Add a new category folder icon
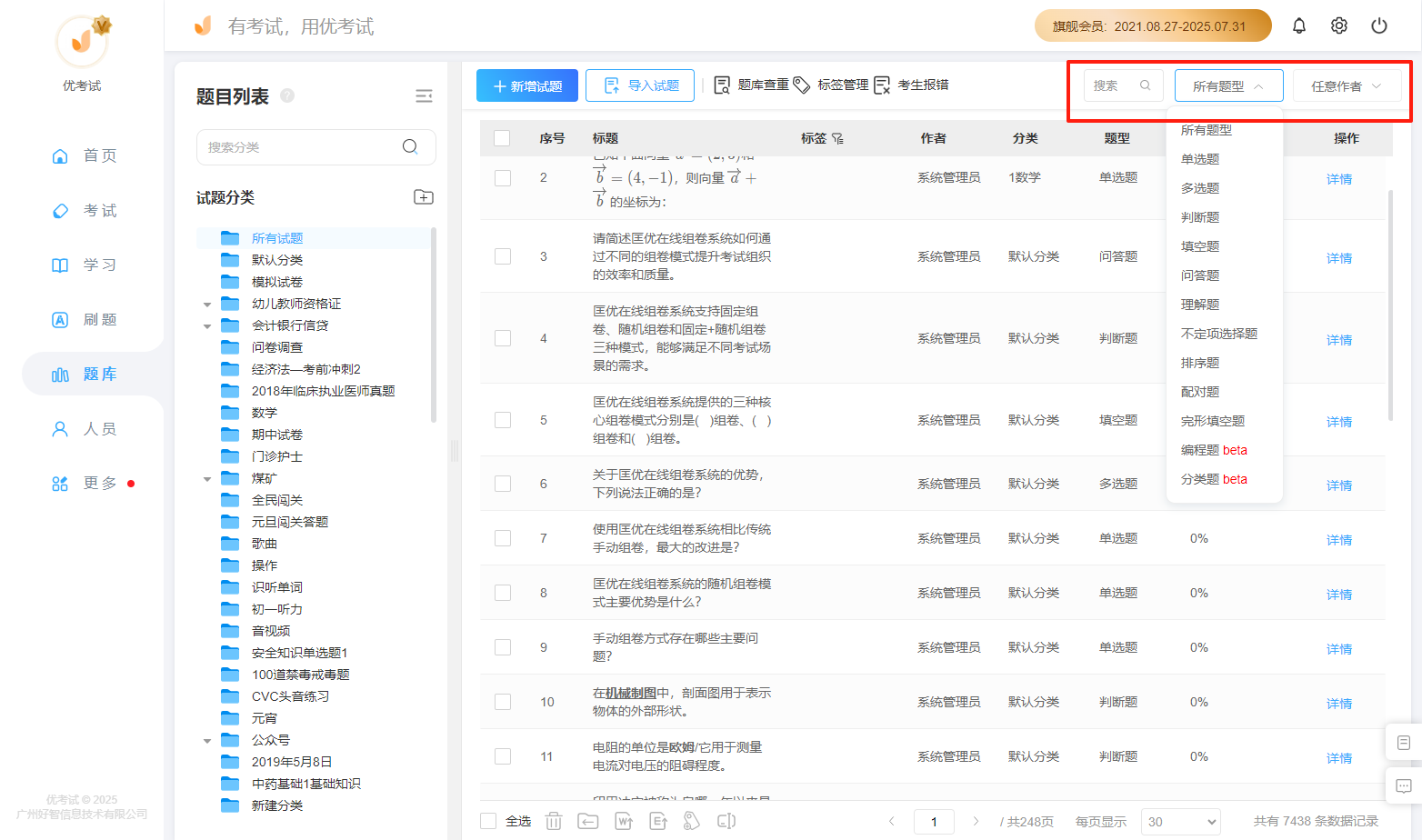Image resolution: width=1422 pixels, height=840 pixels. pos(424,197)
